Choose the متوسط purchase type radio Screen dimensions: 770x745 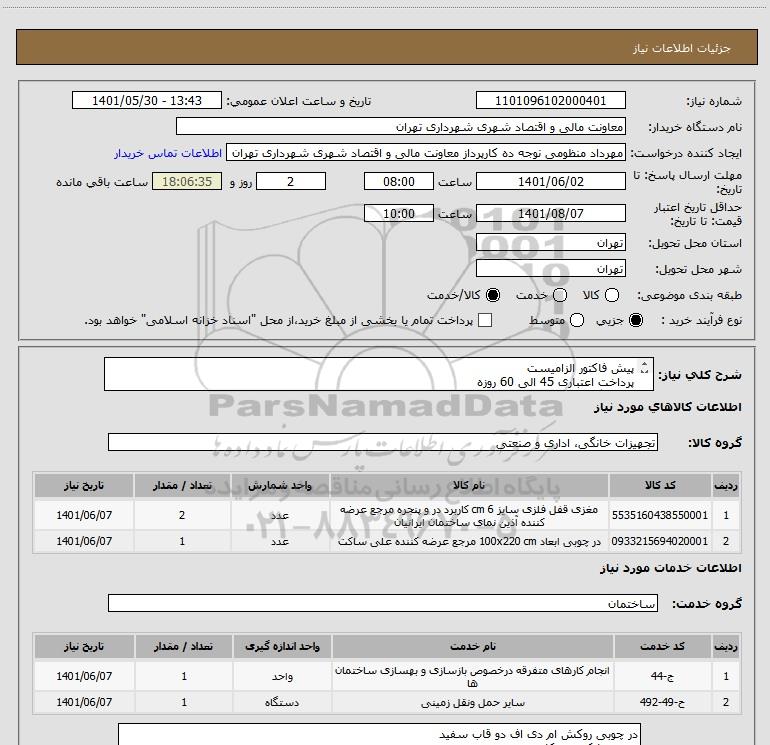click(577, 320)
